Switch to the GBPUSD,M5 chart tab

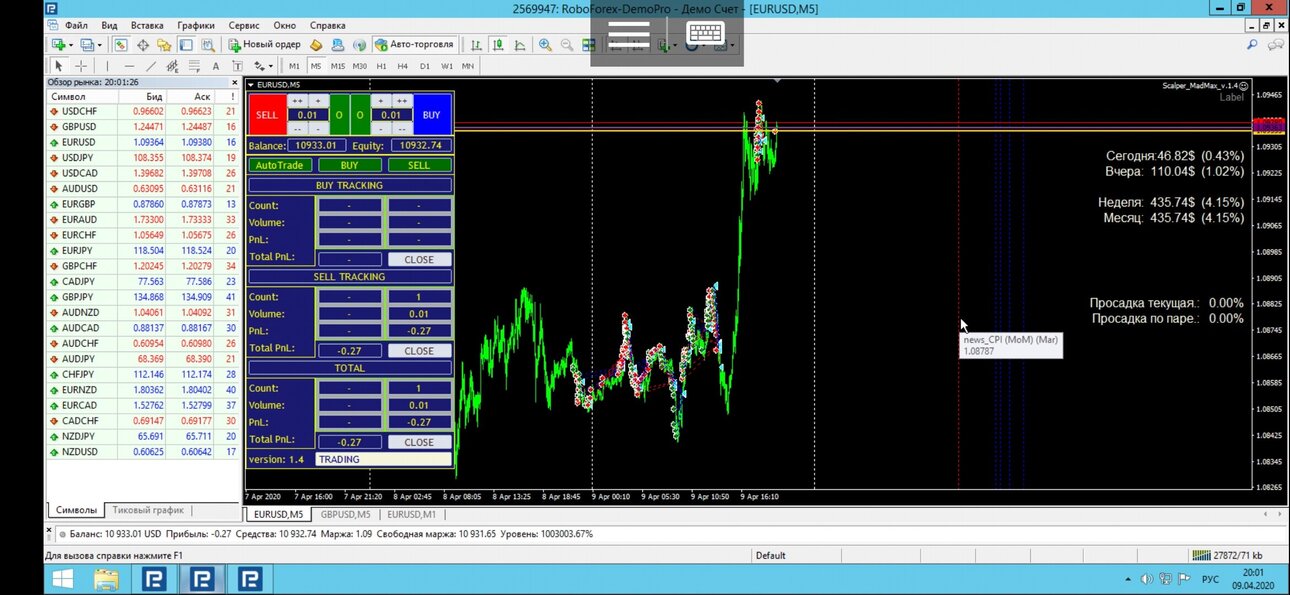tap(344, 514)
